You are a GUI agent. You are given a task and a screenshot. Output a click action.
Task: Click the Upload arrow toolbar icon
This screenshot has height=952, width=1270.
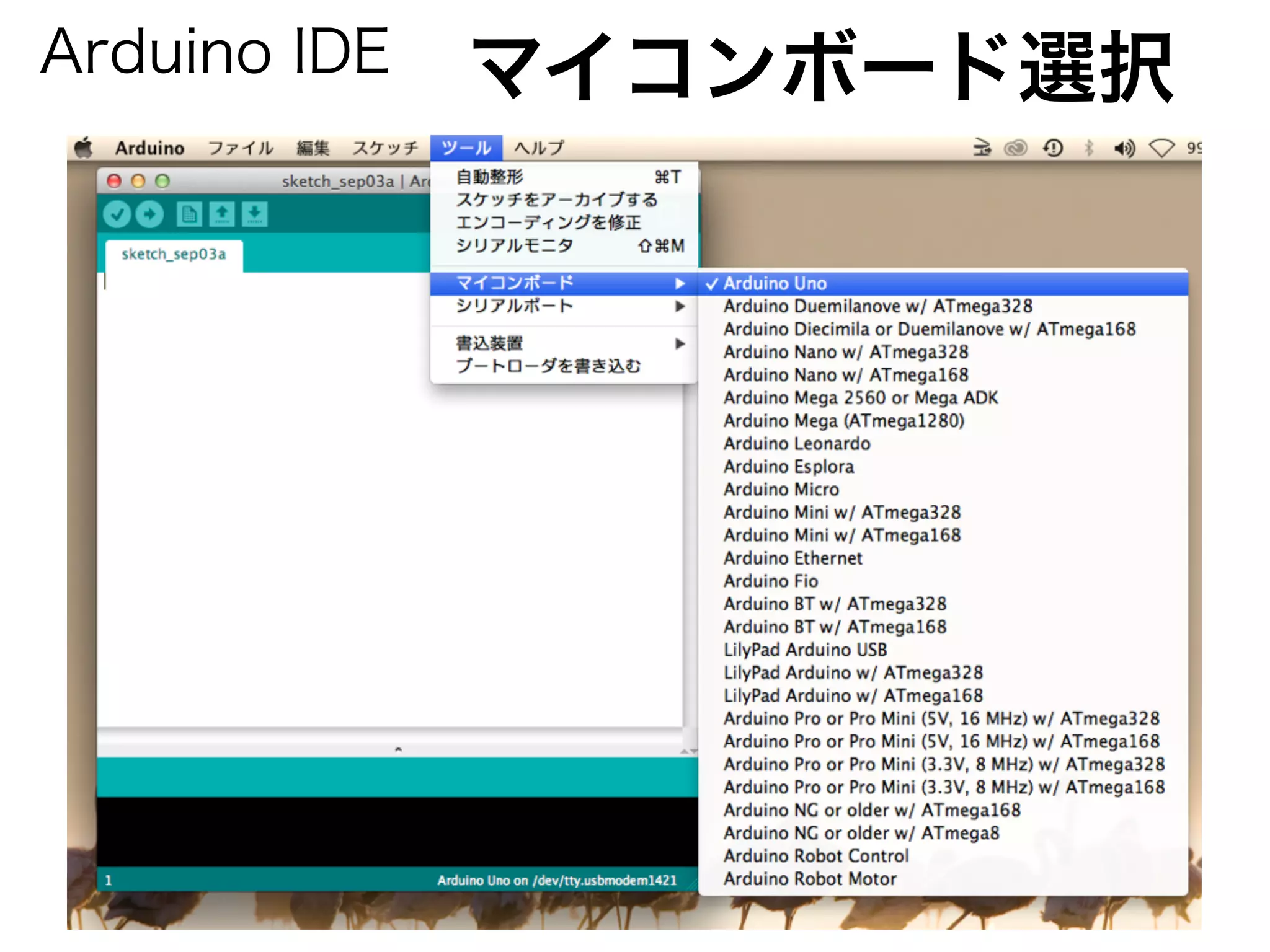tap(149, 214)
